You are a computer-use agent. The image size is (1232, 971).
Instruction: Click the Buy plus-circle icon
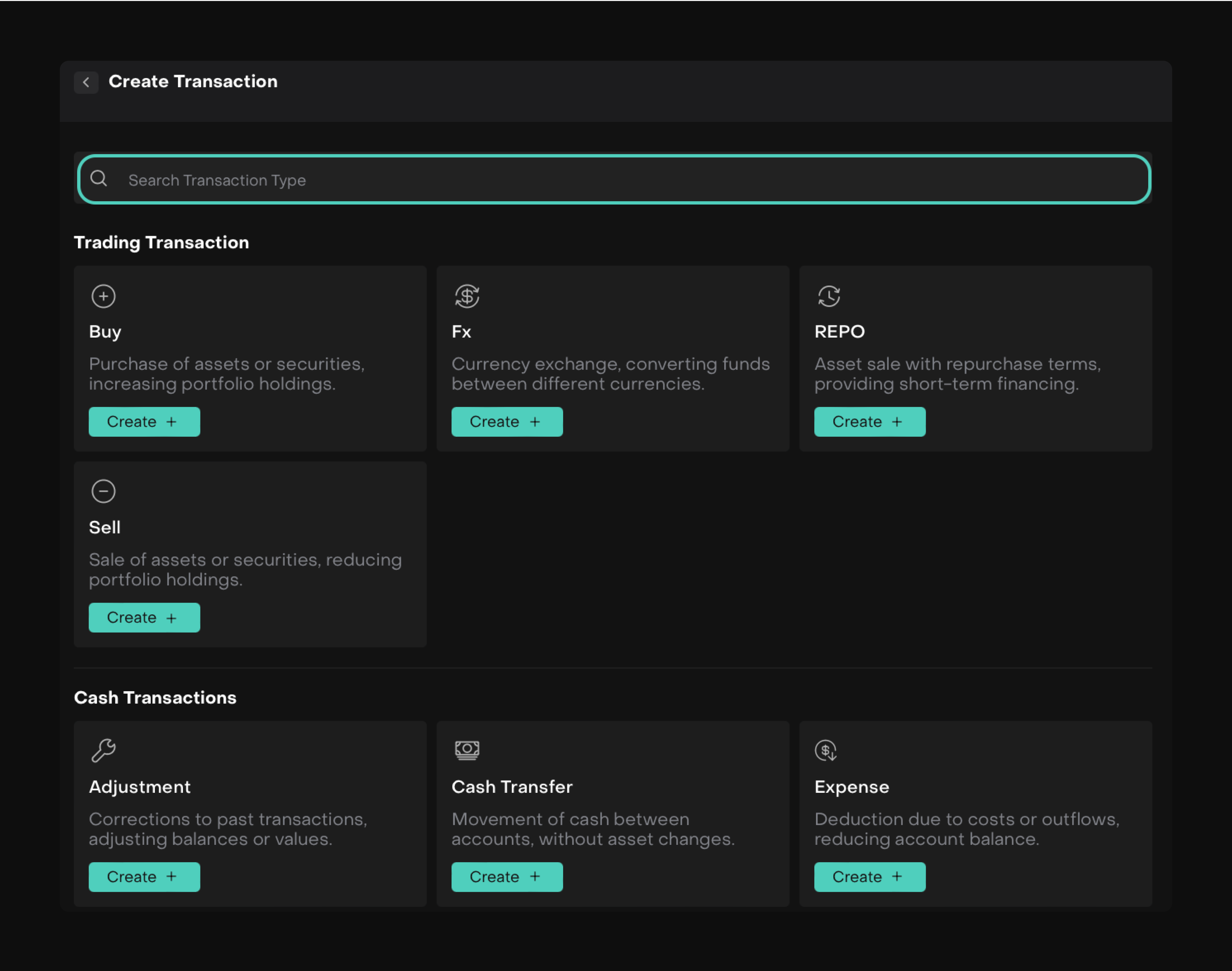click(103, 296)
